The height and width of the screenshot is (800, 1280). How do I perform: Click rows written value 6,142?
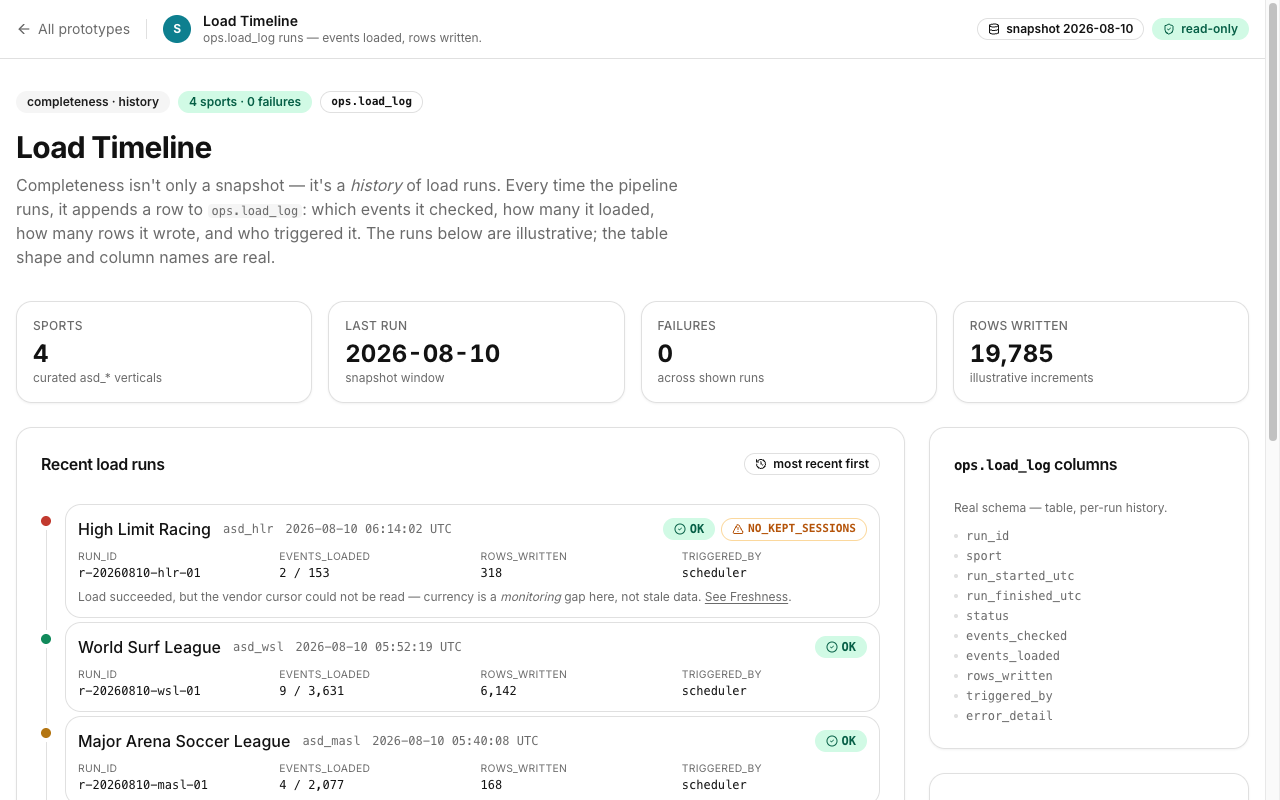pos(498,691)
